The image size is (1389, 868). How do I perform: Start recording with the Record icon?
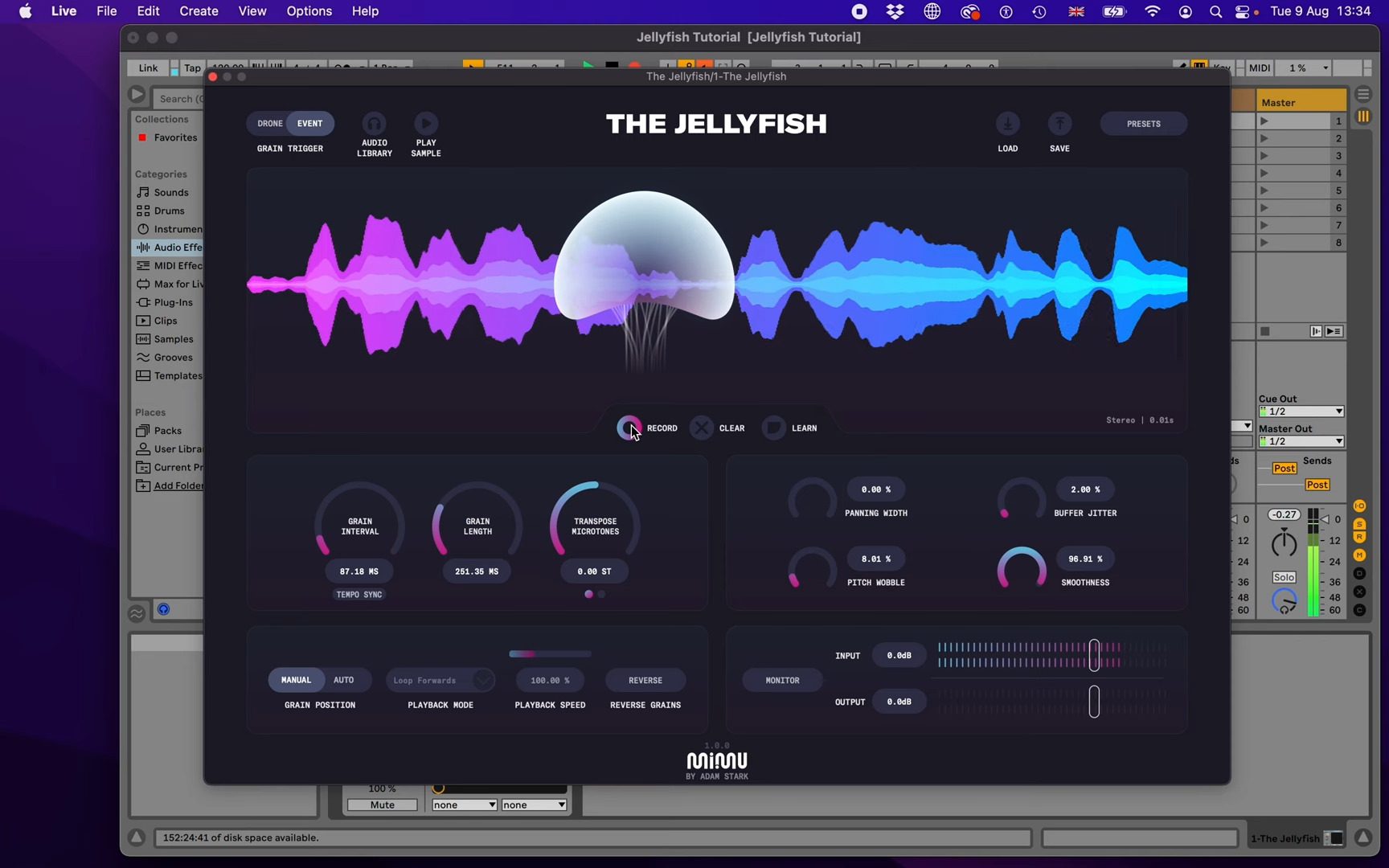point(629,428)
